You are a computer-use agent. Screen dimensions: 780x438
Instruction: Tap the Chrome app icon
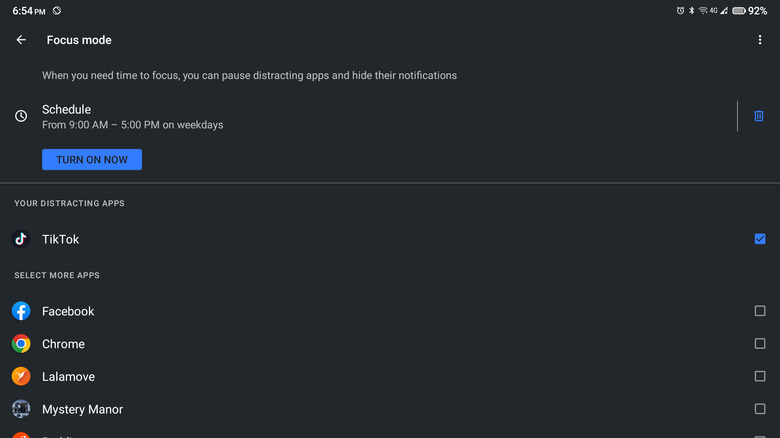tap(21, 344)
